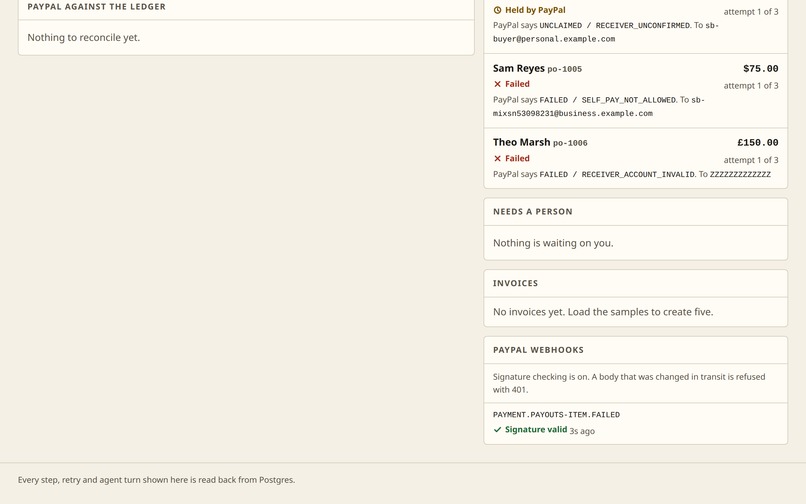Click the UNCLAIMED / RECEIVER_UNCONFIRMED status text
This screenshot has height=504, width=806.
tap(614, 25)
